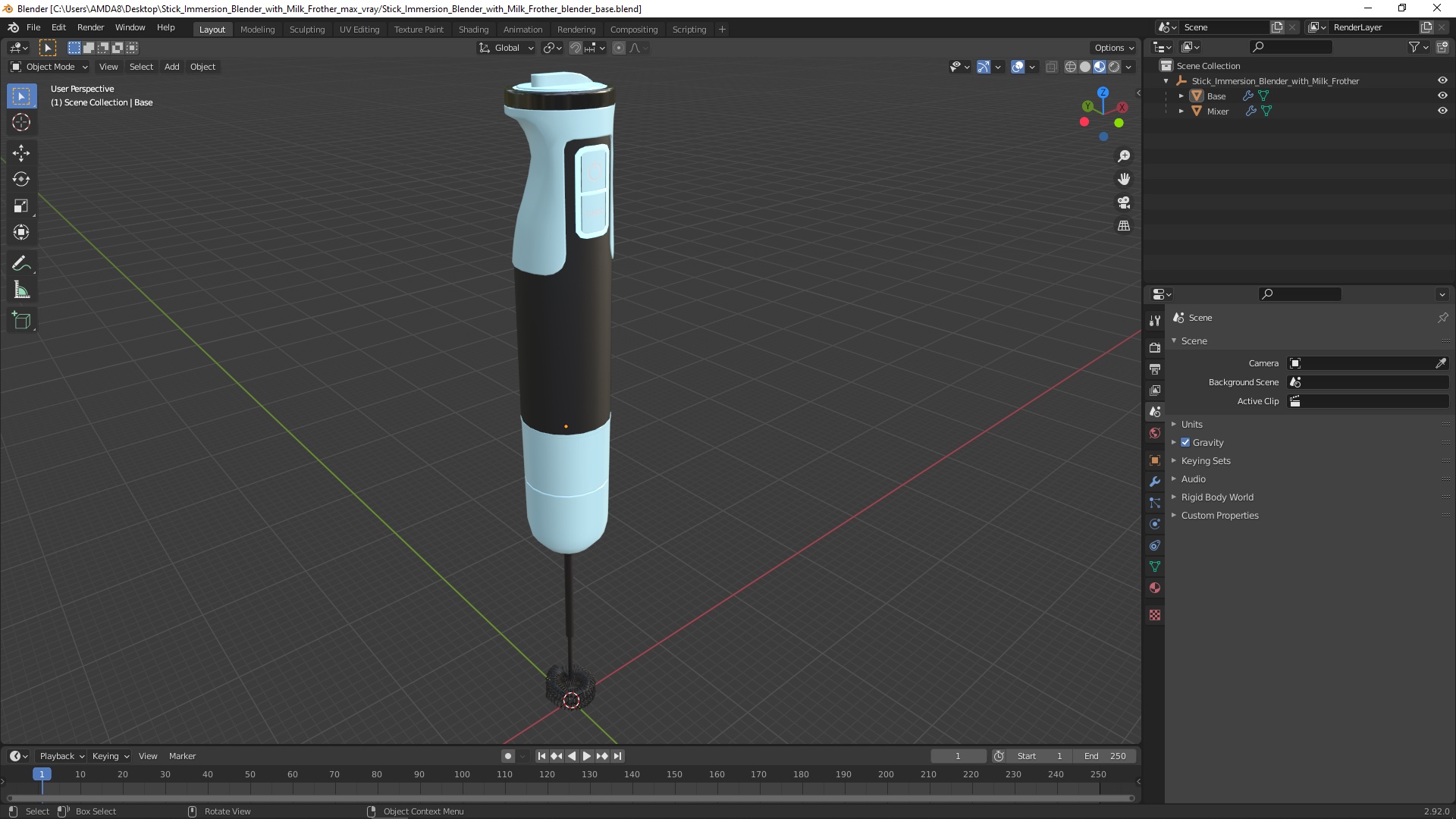Screen dimensions: 1456x819
Task: Open viewport Options dropdown
Action: 1114,48
